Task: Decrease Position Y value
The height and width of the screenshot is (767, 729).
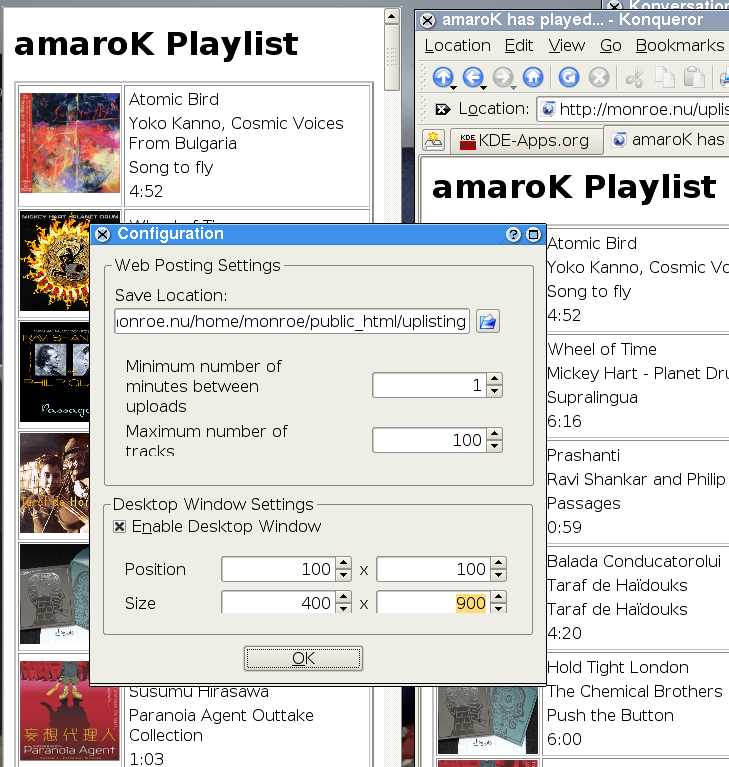Action: pyautogui.click(x=499, y=575)
